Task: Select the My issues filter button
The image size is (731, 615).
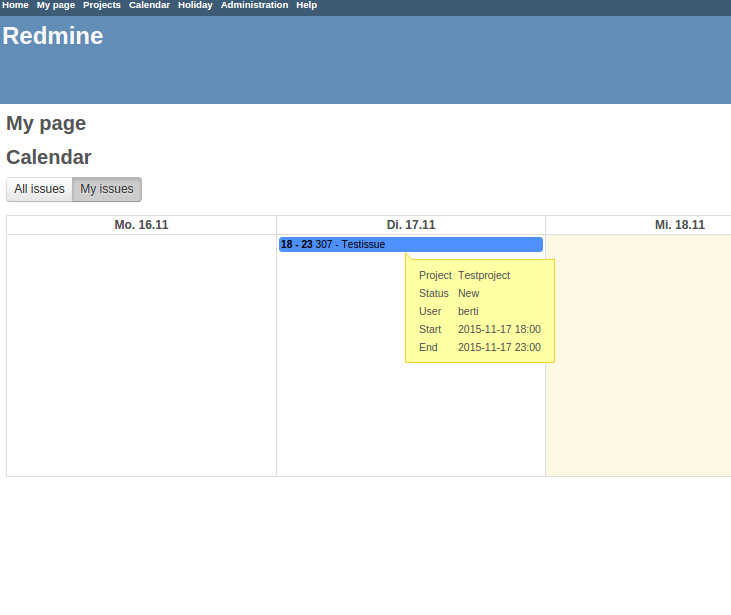Action: pos(107,189)
